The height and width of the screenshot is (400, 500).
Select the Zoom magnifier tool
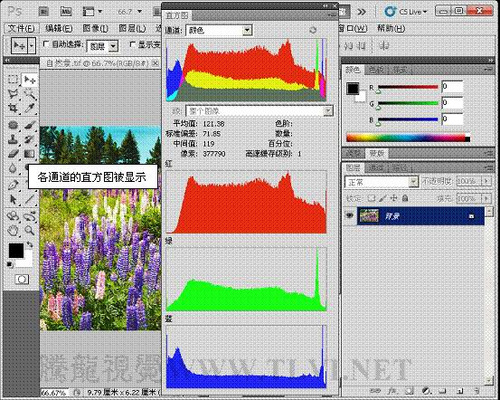(x=30, y=230)
